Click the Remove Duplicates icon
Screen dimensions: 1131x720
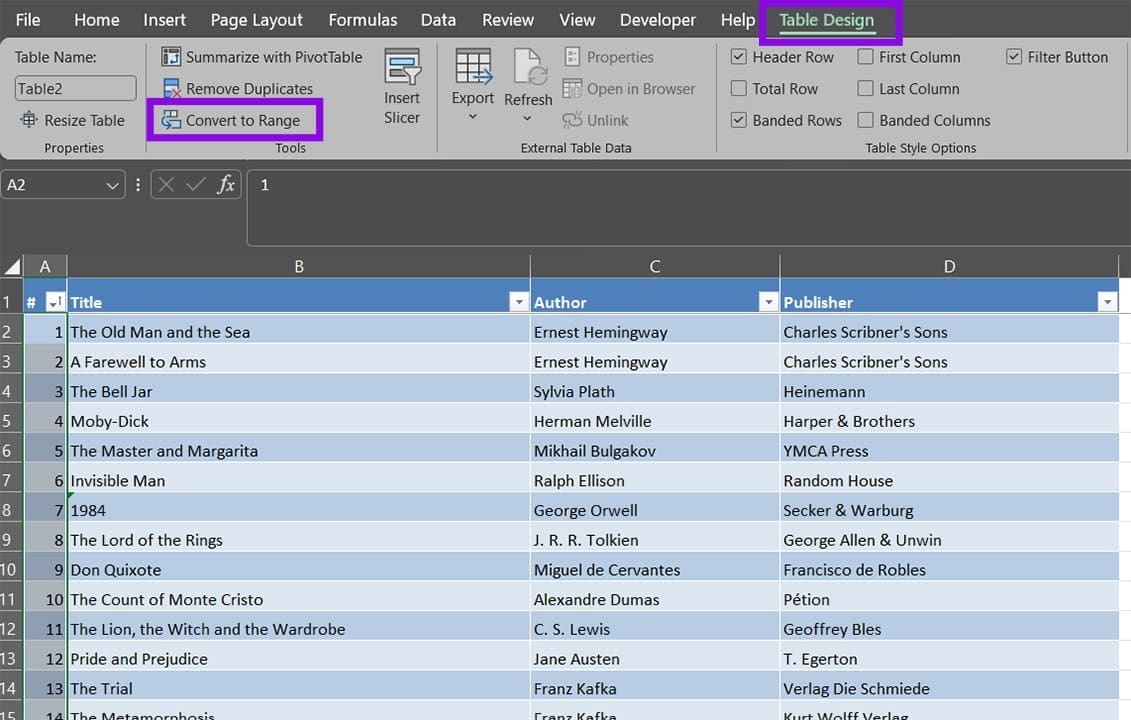171,89
